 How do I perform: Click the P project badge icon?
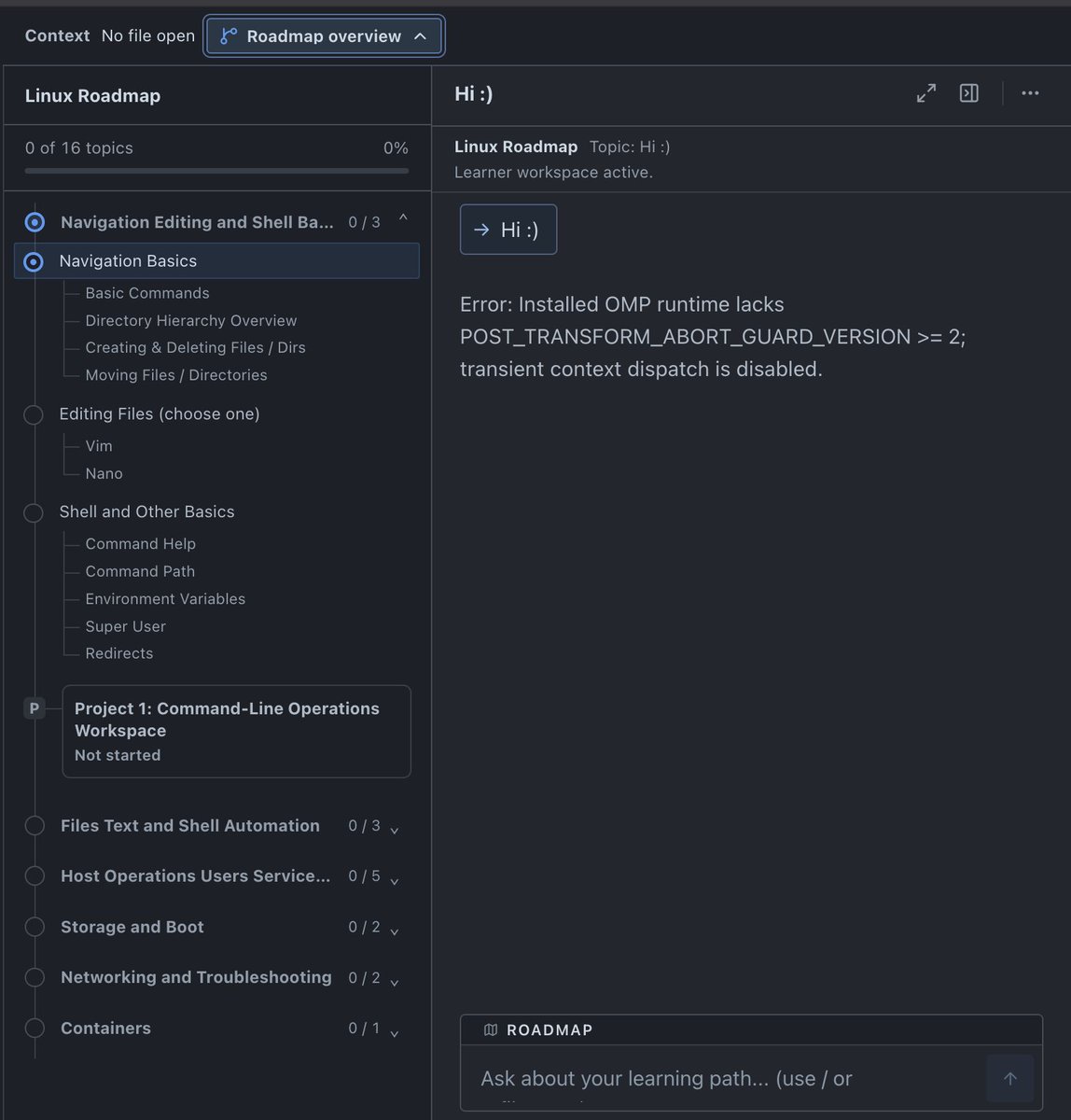pyautogui.click(x=35, y=708)
